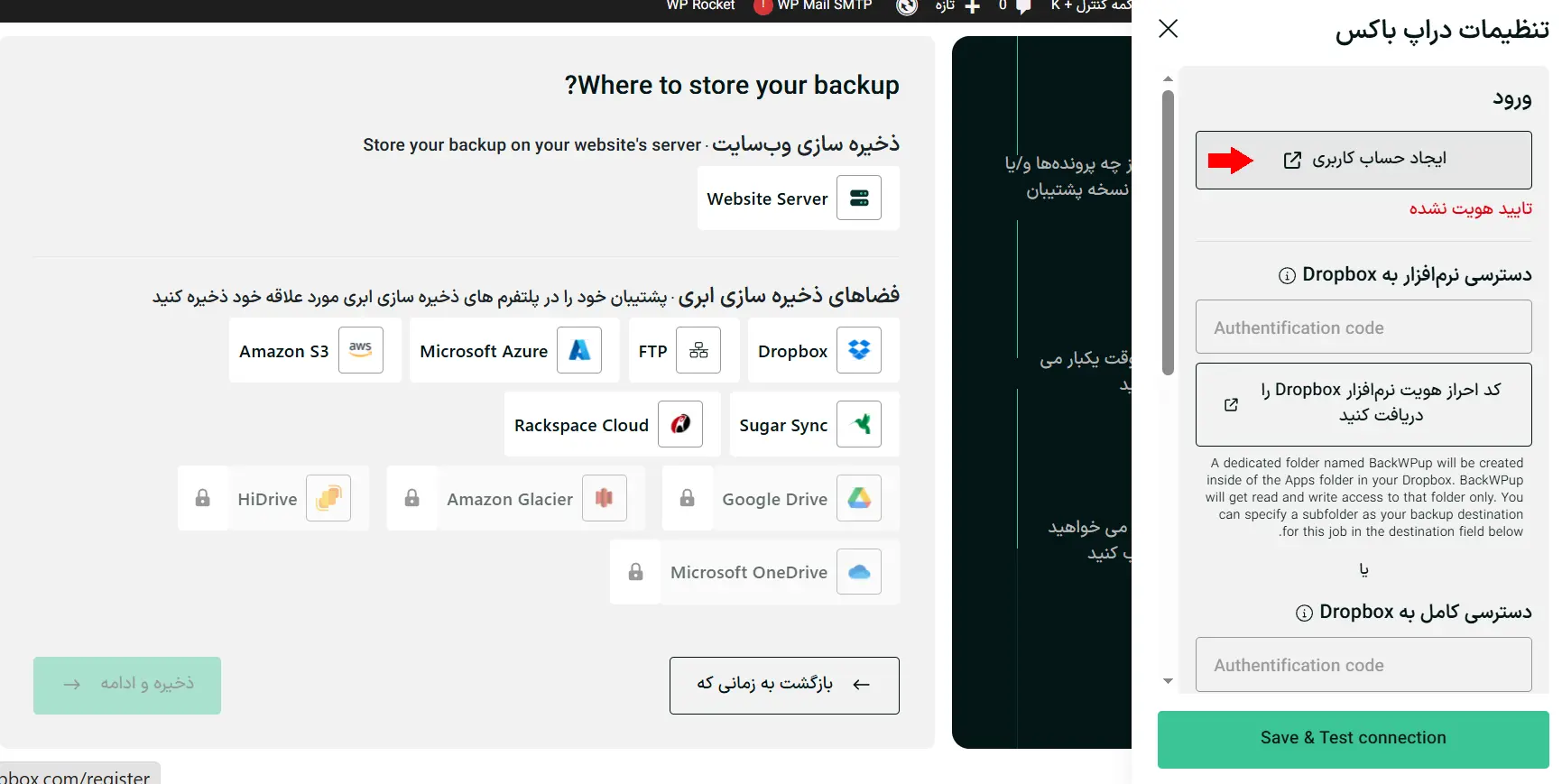Screen dimensions: 1562x784
Task: Select the Microsoft Azure icon
Action: 579,350
